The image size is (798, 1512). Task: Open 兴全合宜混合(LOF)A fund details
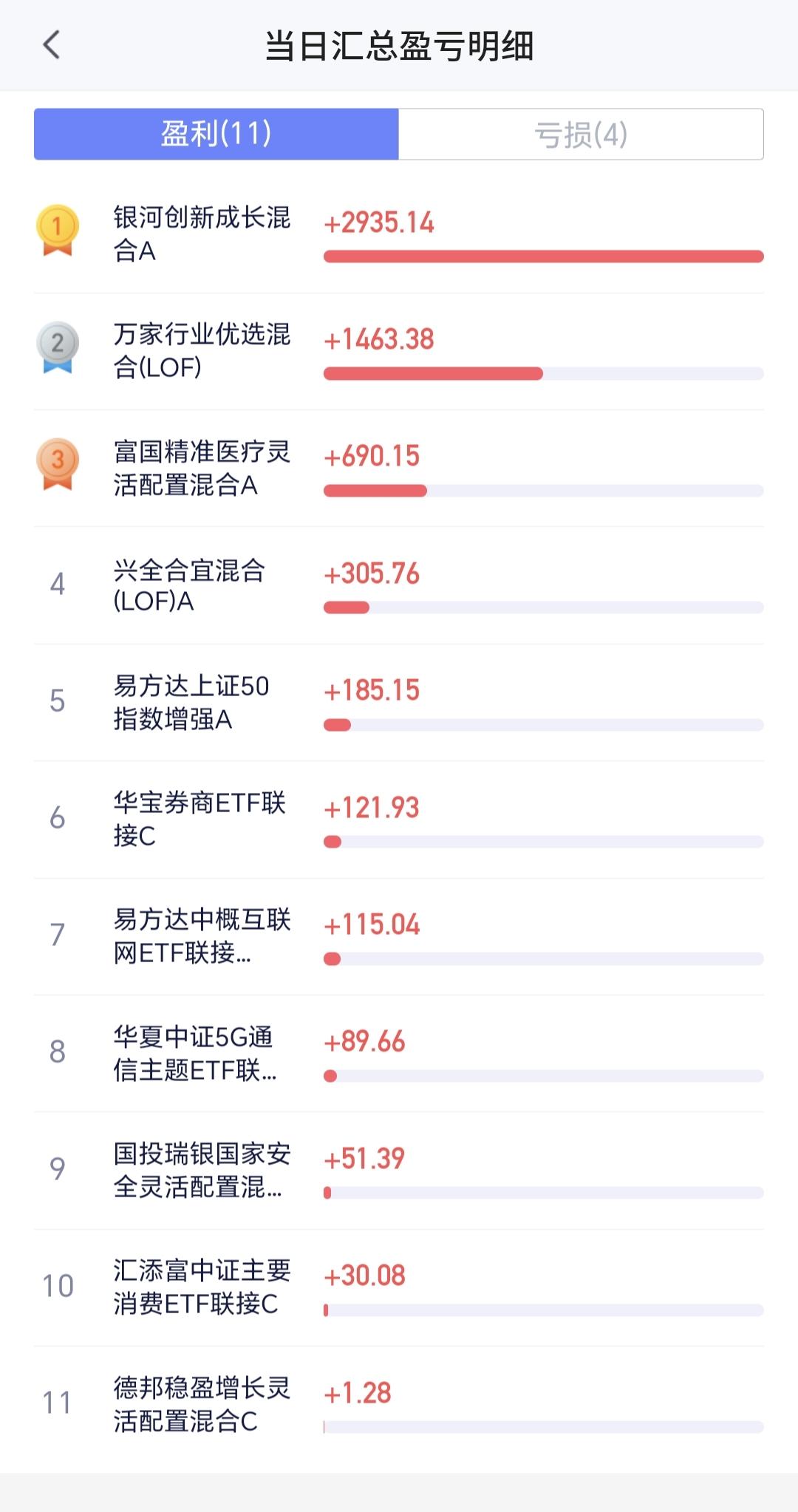pyautogui.click(x=399, y=585)
